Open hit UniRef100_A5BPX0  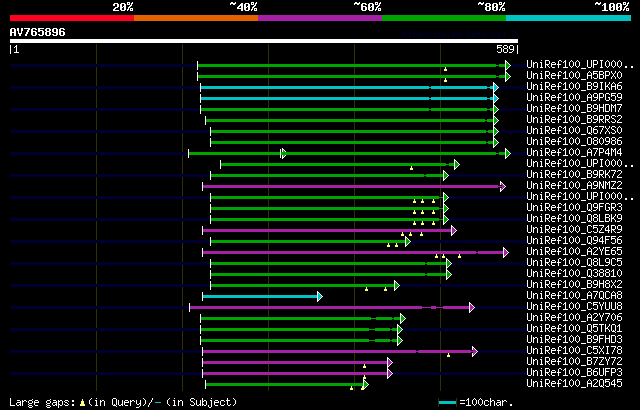[574, 75]
